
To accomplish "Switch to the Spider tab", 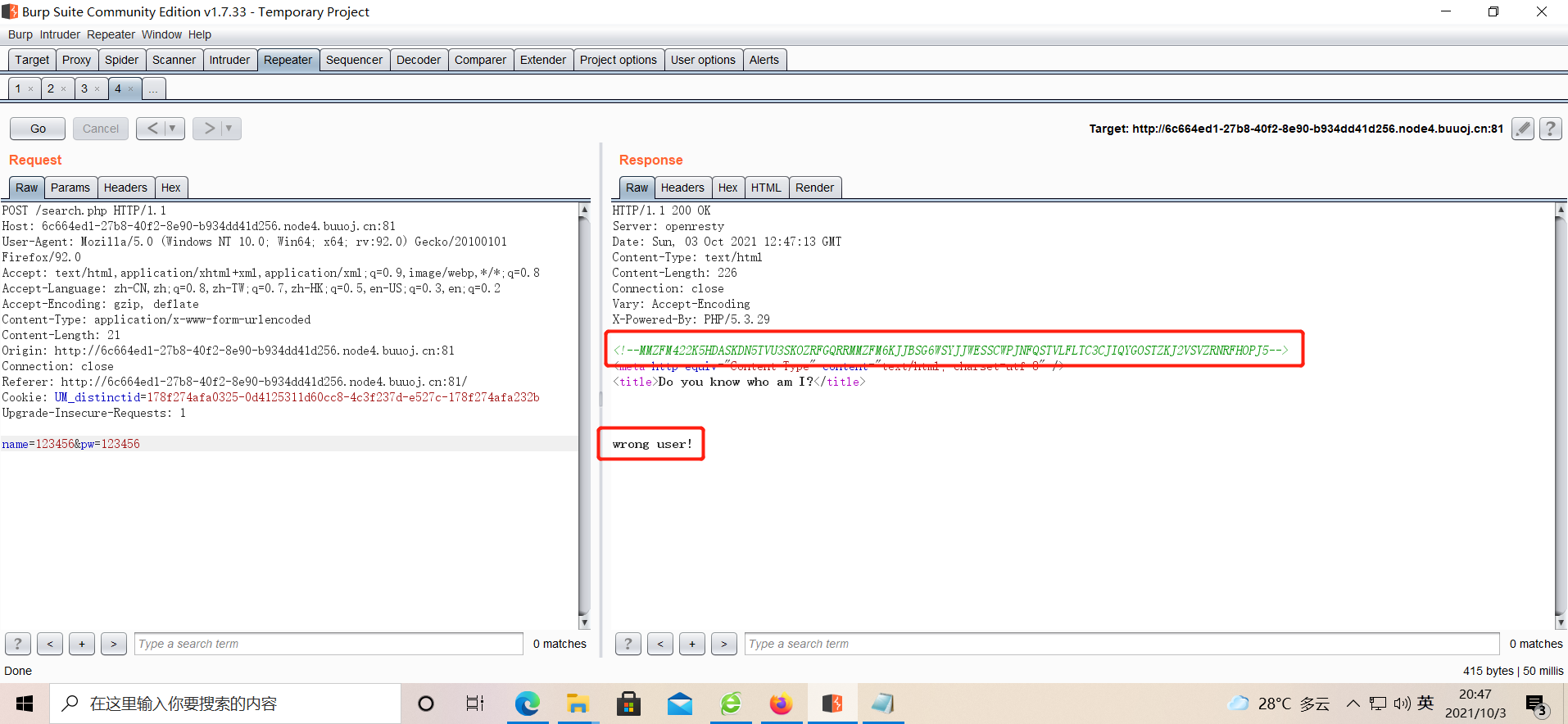I will 121,60.
